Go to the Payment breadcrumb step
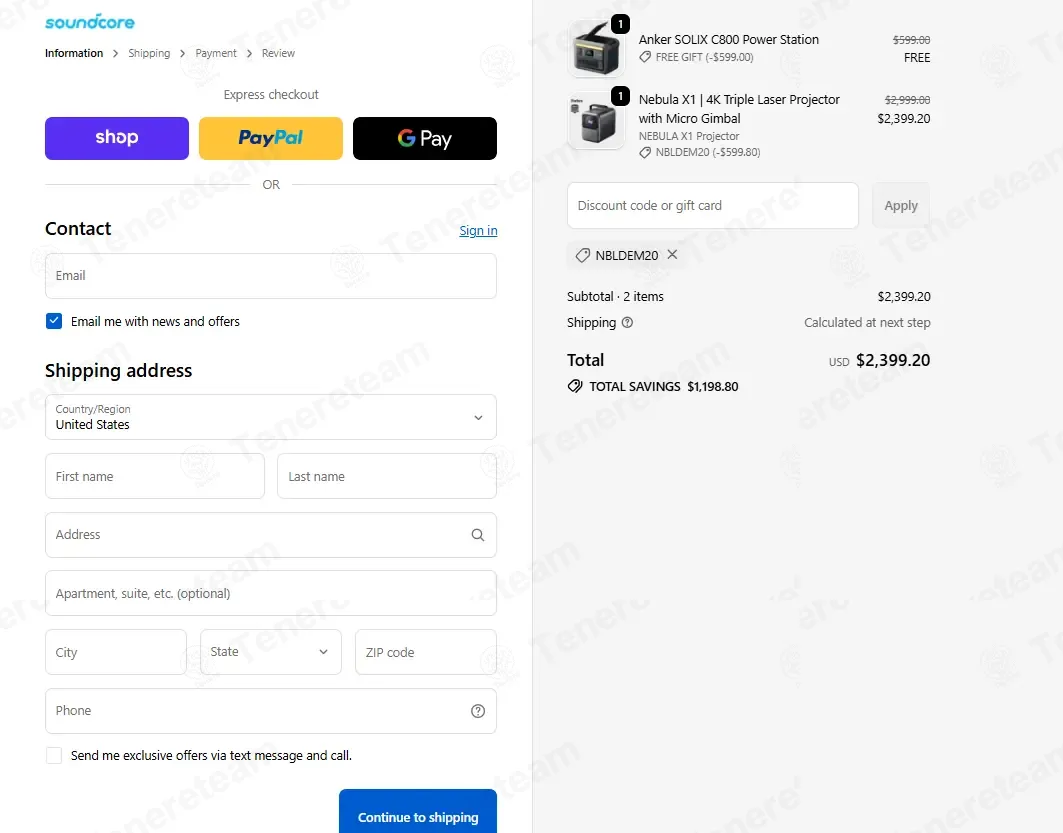Viewport: 1063px width, 833px height. (216, 53)
